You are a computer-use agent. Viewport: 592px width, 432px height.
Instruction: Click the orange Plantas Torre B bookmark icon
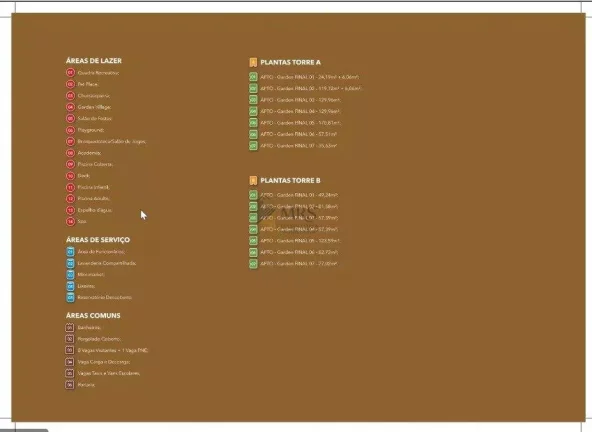coord(253,181)
